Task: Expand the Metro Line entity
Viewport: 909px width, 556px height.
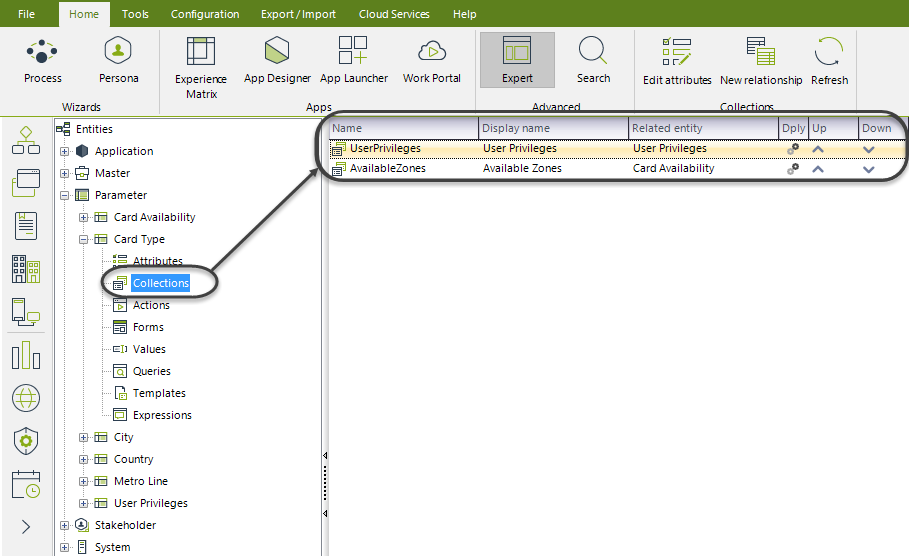Action: (84, 482)
